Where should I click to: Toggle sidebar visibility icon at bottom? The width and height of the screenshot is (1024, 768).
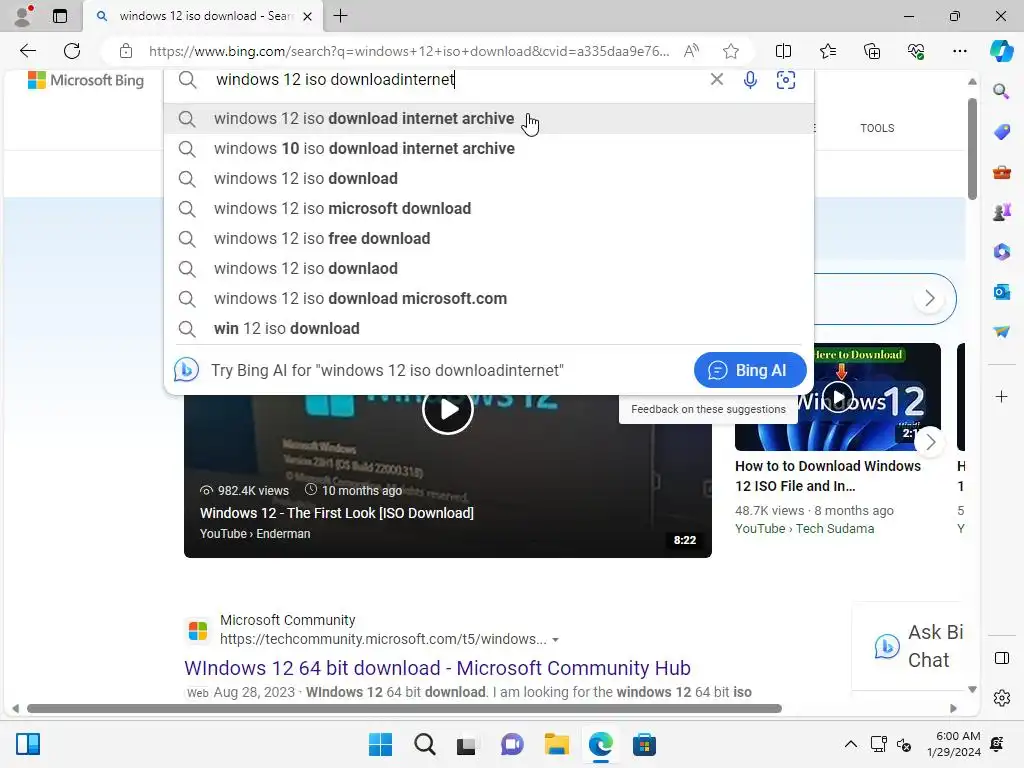pyautogui.click(x=1001, y=658)
